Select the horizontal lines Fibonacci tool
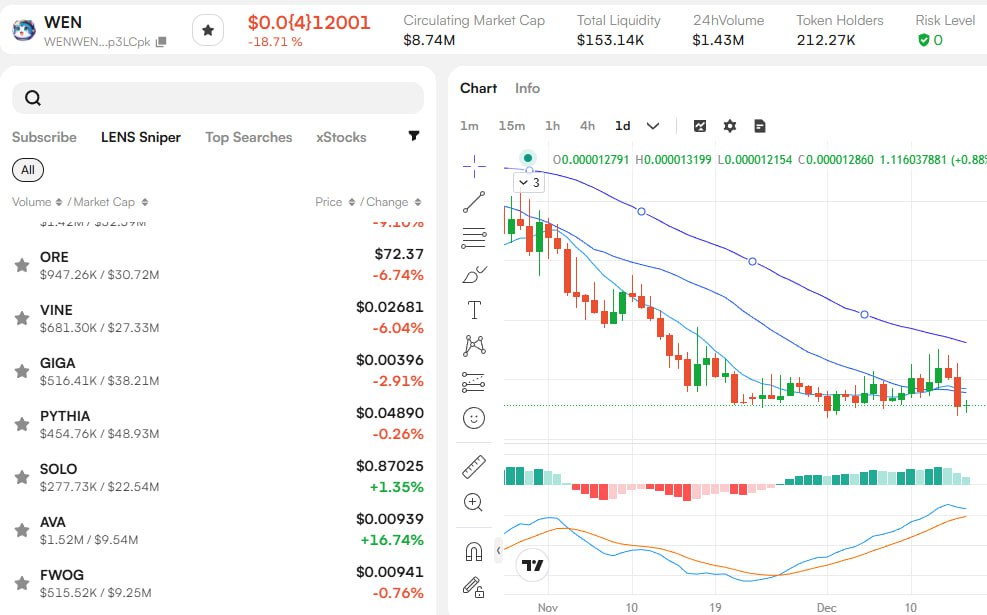Image resolution: width=987 pixels, height=615 pixels. click(x=474, y=238)
